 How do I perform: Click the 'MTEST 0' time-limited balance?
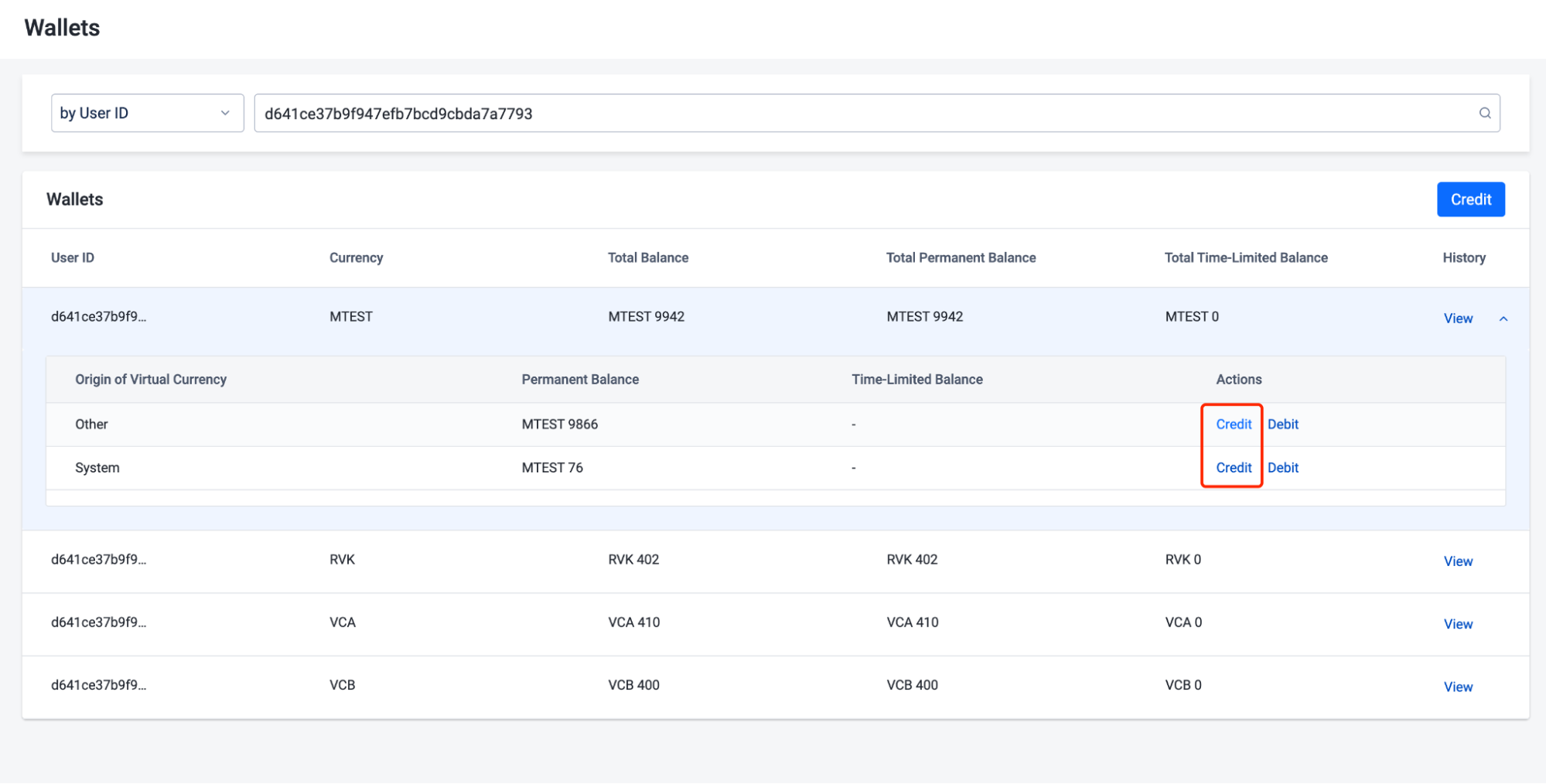[1191, 317]
